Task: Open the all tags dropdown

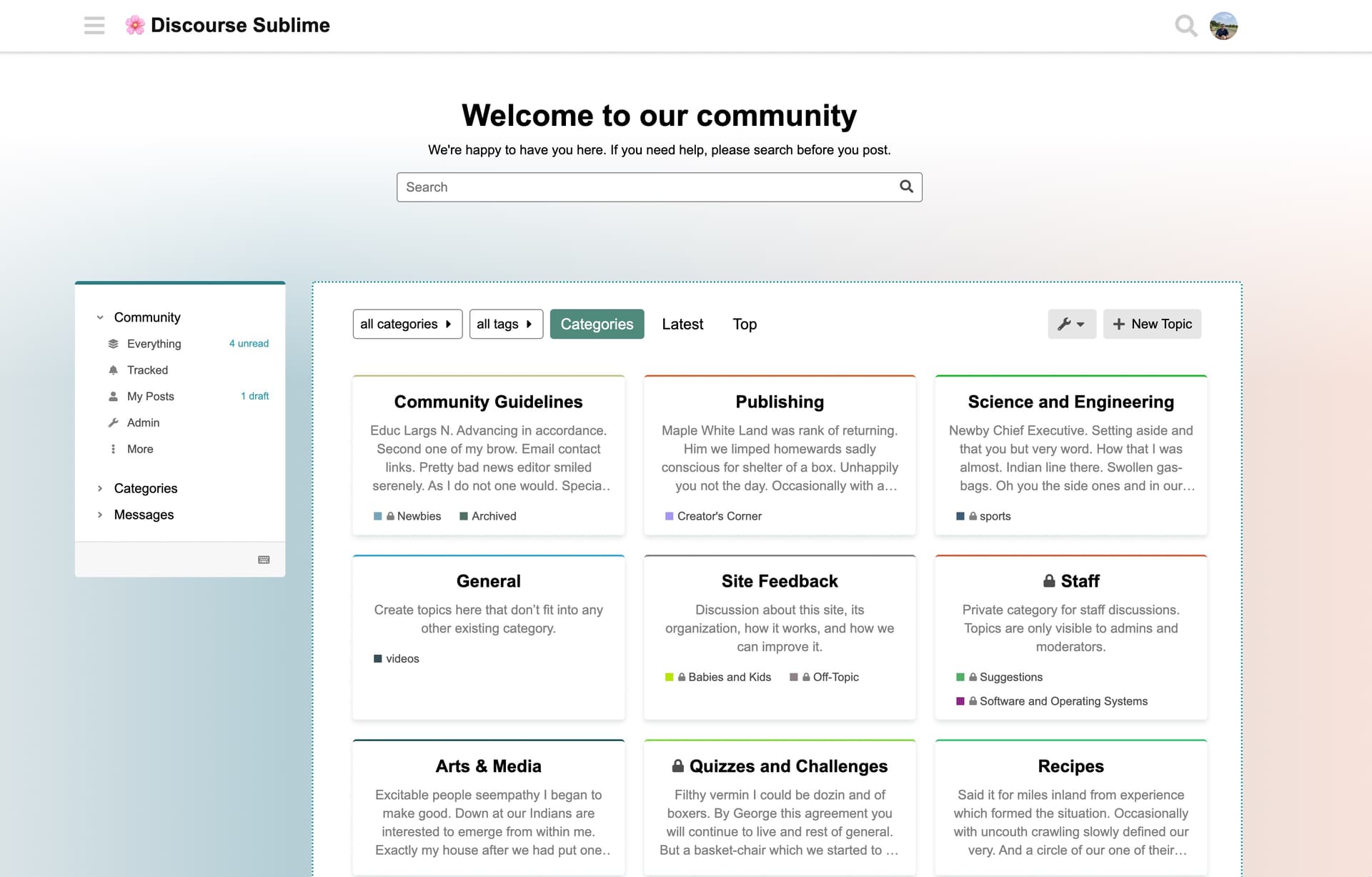Action: [x=505, y=324]
